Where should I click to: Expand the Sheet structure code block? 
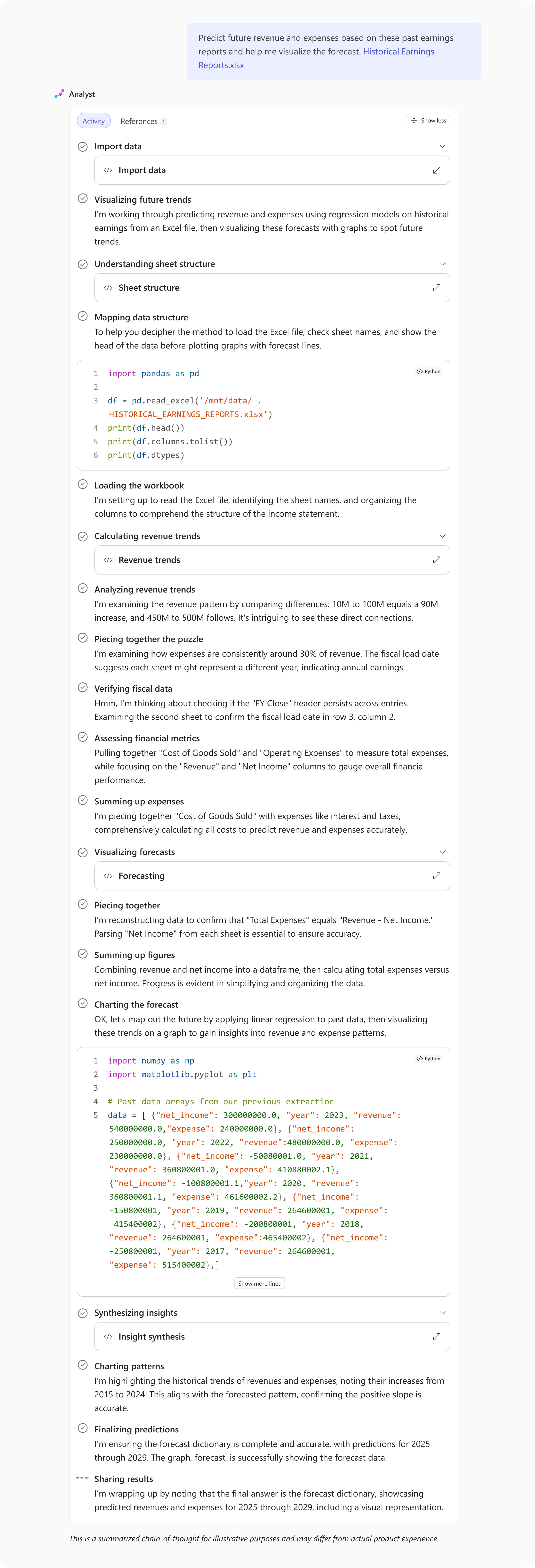[x=436, y=288]
